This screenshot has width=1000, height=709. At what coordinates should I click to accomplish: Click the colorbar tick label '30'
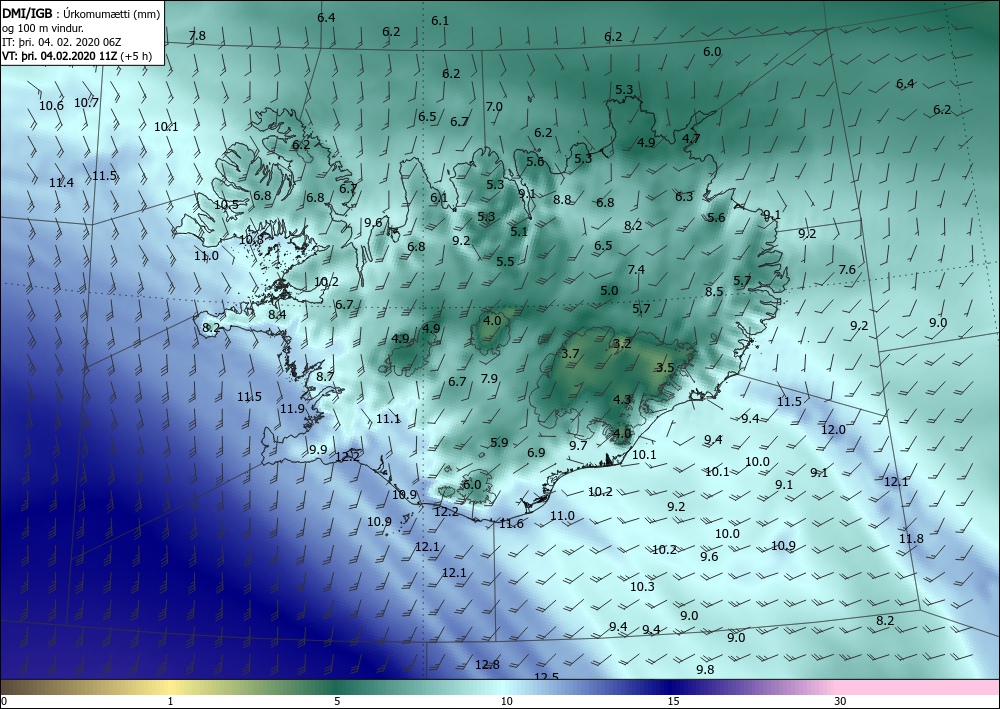840,701
